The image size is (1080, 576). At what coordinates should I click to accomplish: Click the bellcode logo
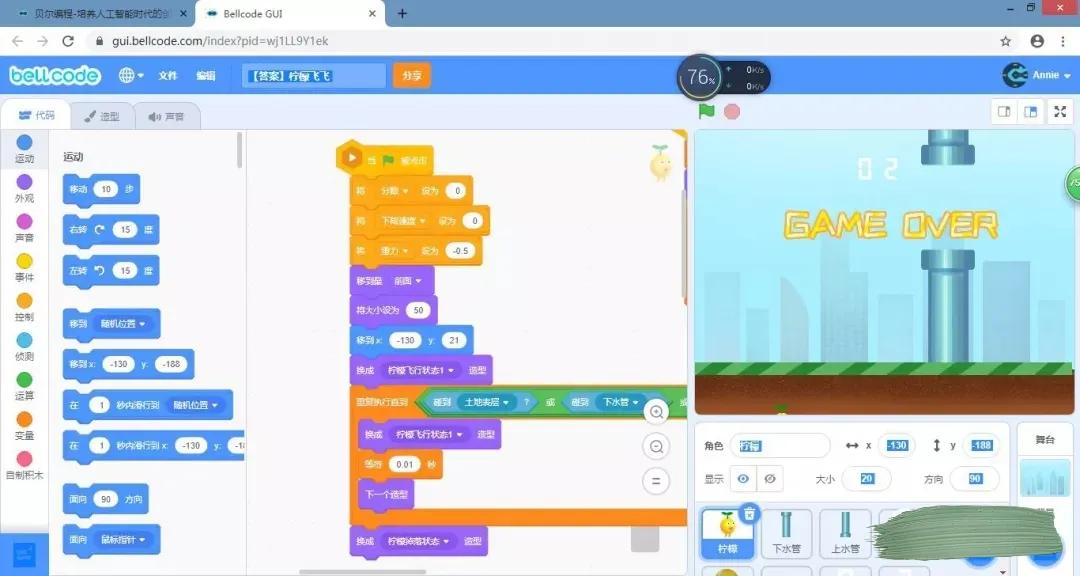[55, 75]
